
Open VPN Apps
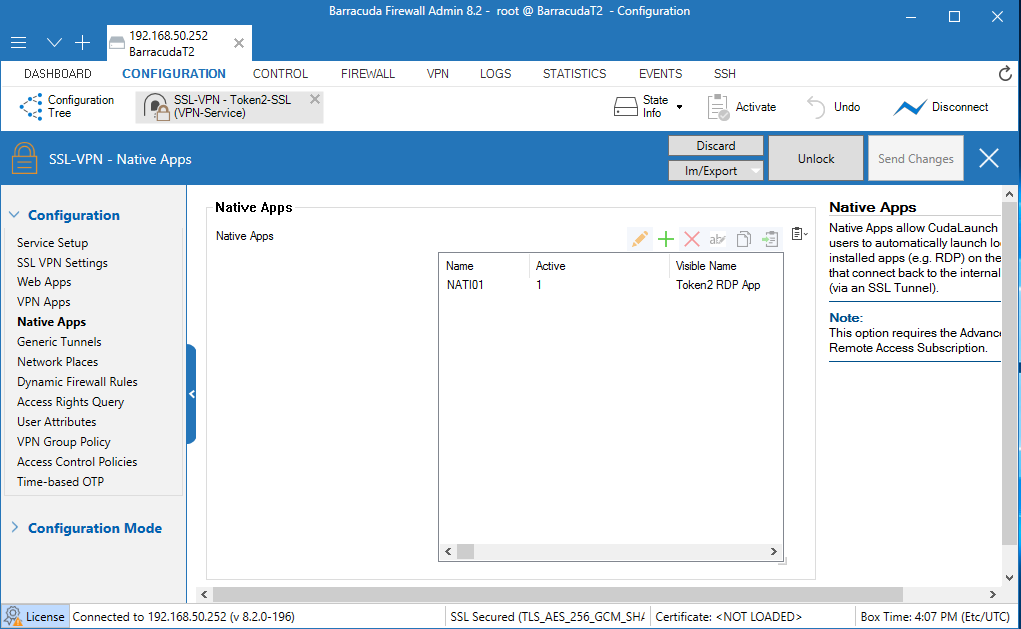pos(43,302)
